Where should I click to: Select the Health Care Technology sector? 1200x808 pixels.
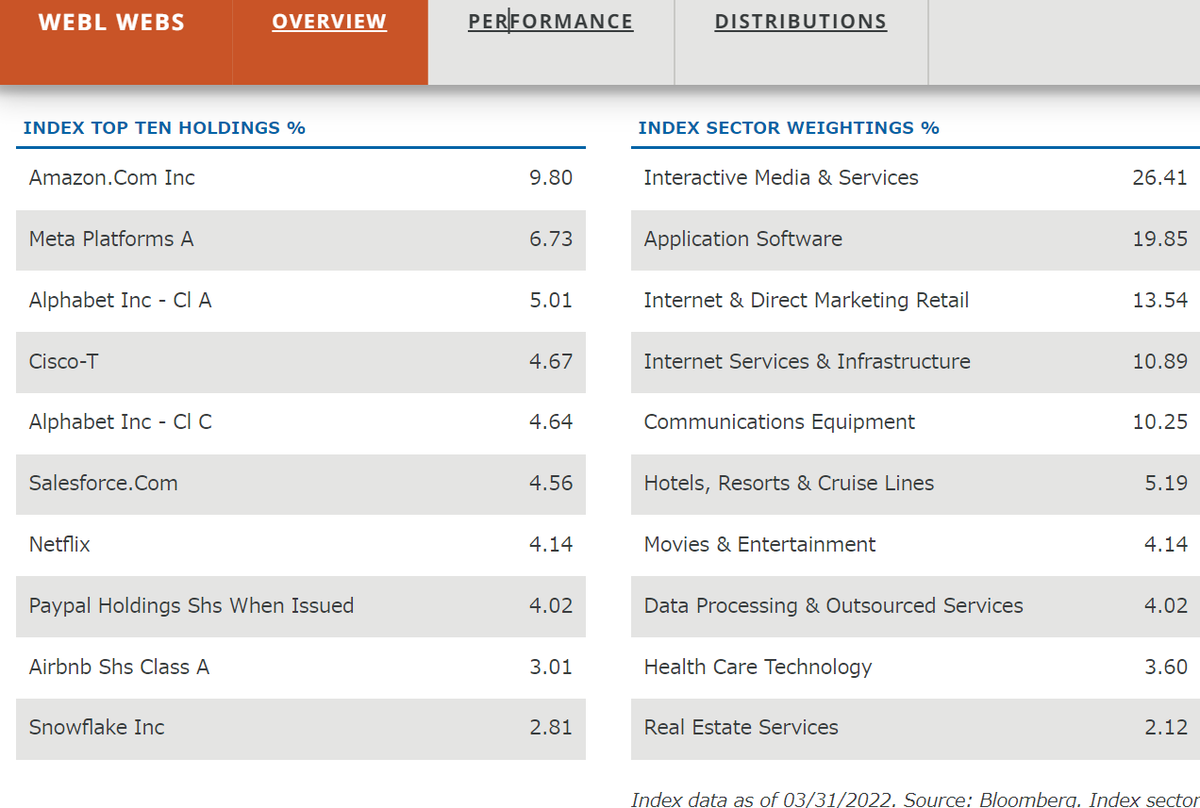click(x=758, y=666)
